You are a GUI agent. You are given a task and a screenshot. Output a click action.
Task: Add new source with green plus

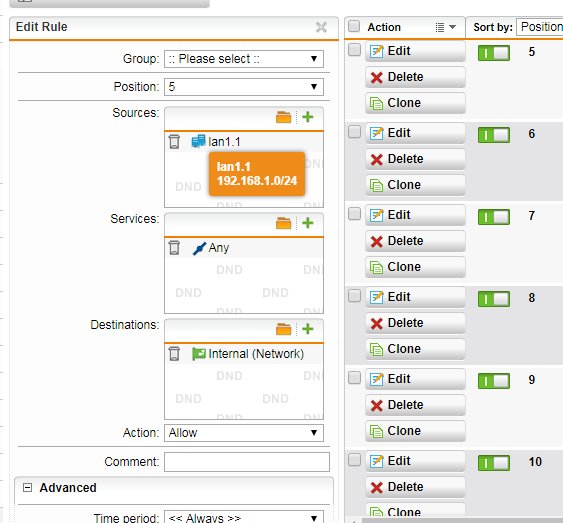308,117
